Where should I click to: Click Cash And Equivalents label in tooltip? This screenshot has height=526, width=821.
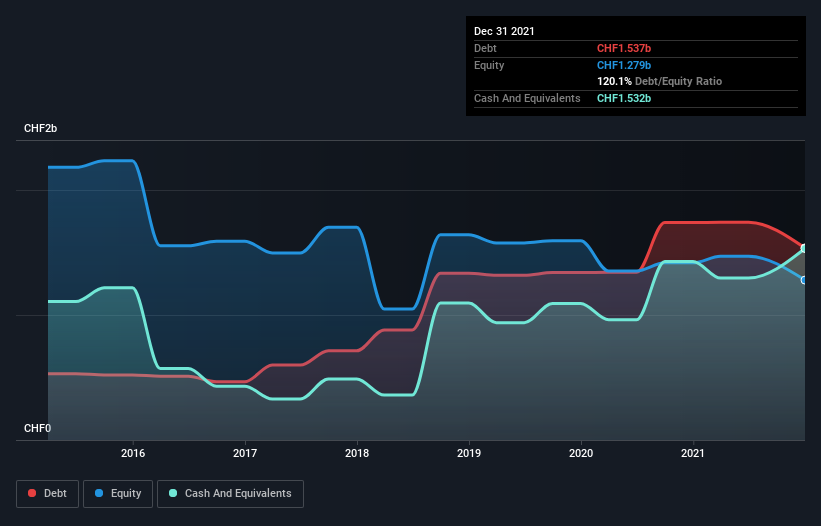[527, 98]
